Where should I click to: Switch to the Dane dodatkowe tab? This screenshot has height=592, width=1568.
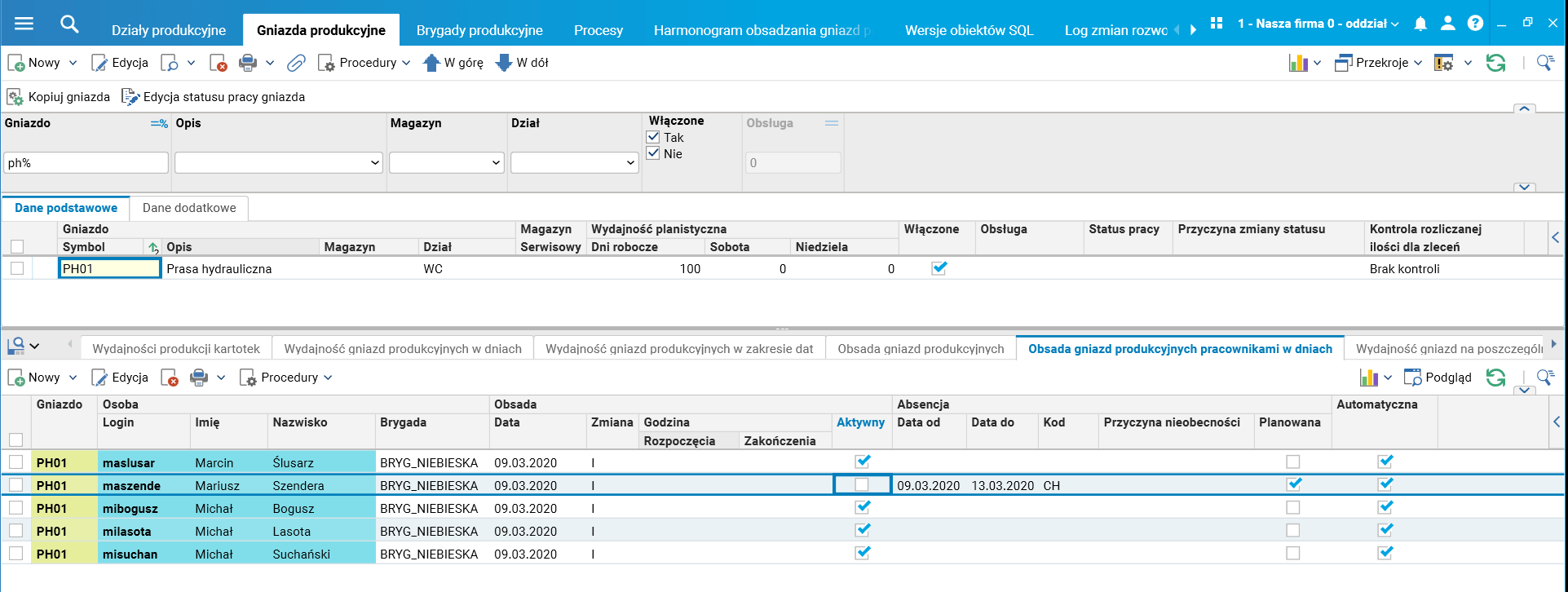(189, 208)
